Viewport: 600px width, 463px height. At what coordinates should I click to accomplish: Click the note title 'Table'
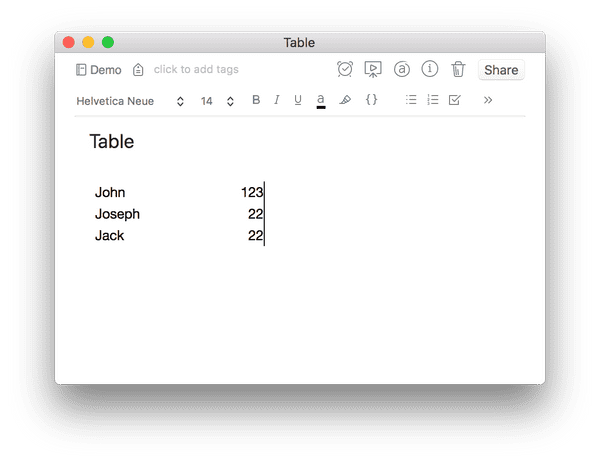(x=112, y=142)
